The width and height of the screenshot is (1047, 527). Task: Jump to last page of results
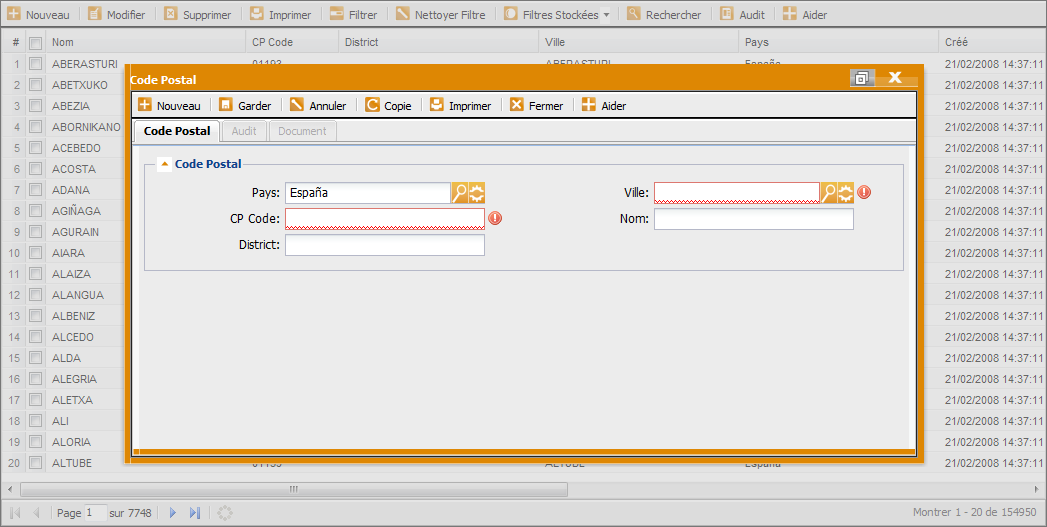pos(195,513)
